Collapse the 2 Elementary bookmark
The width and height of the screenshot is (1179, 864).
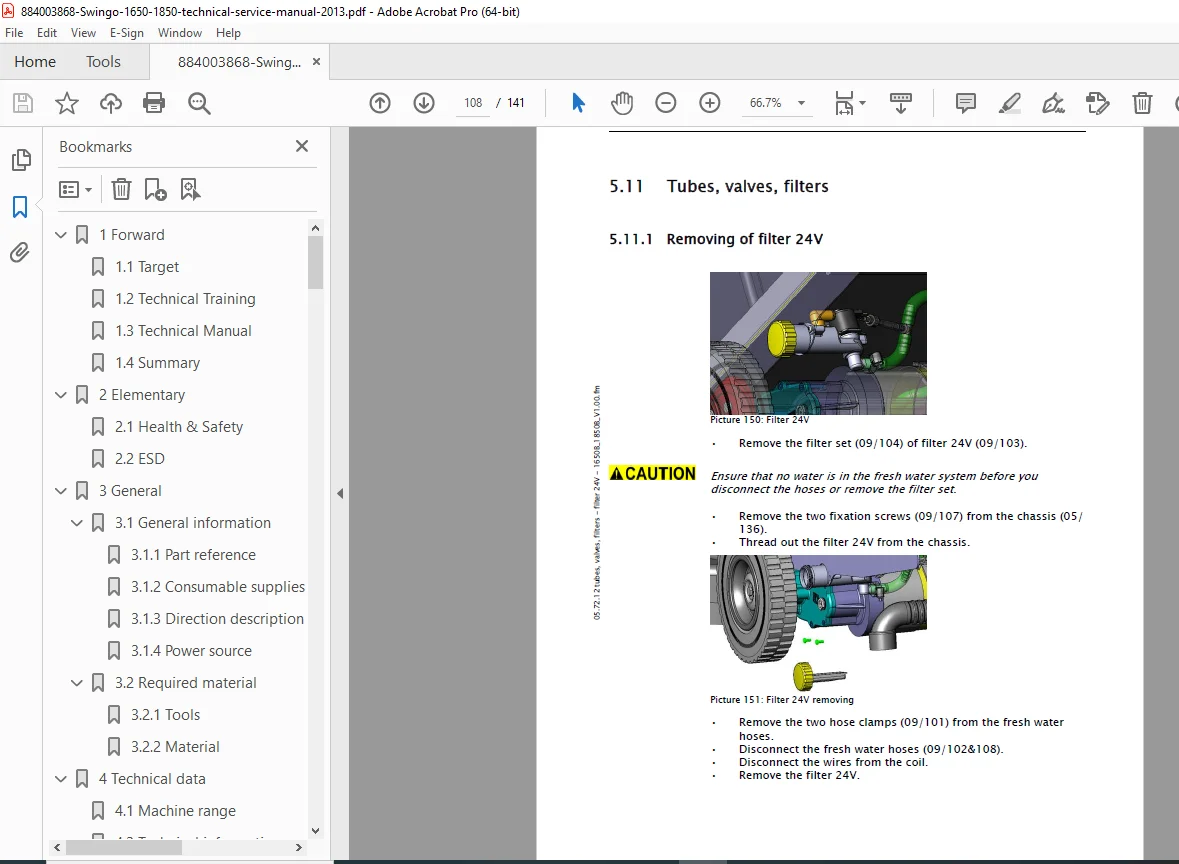pos(61,395)
